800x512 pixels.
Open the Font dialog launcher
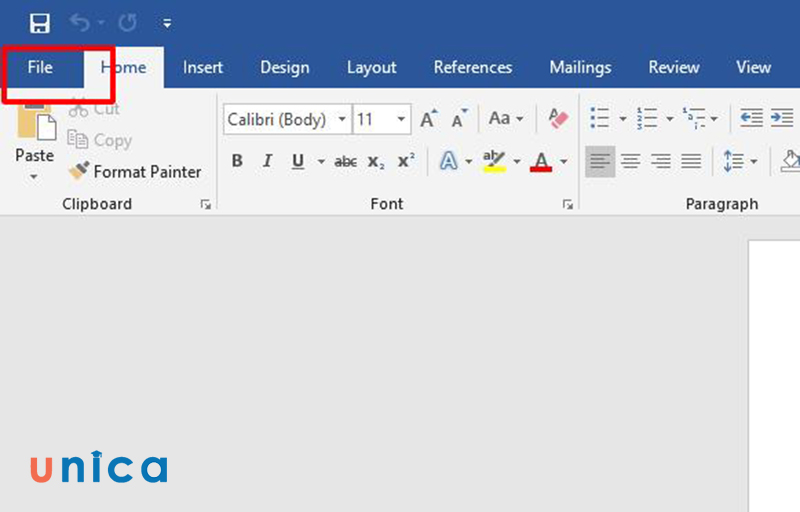pyautogui.click(x=568, y=204)
